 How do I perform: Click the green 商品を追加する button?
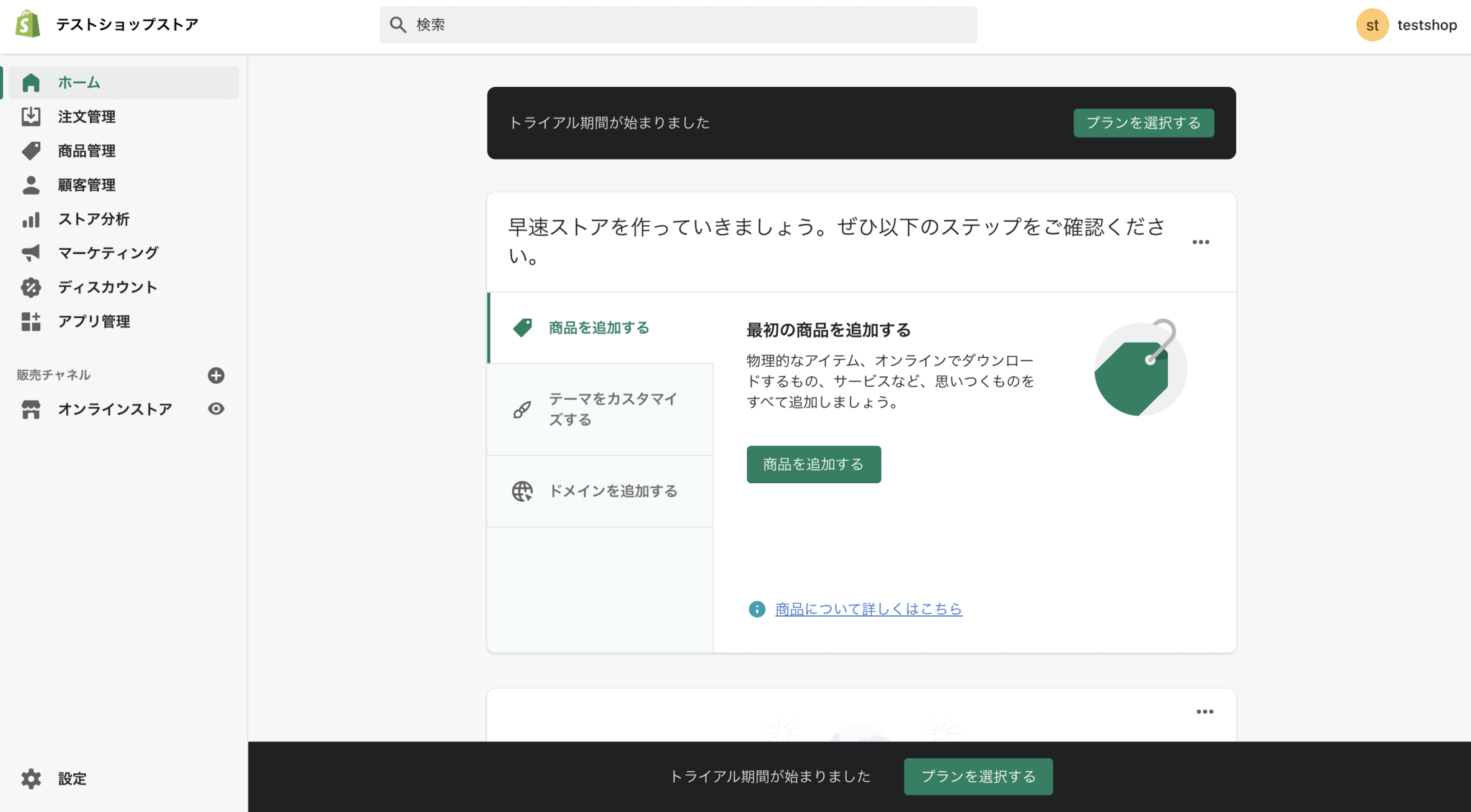[x=813, y=464]
